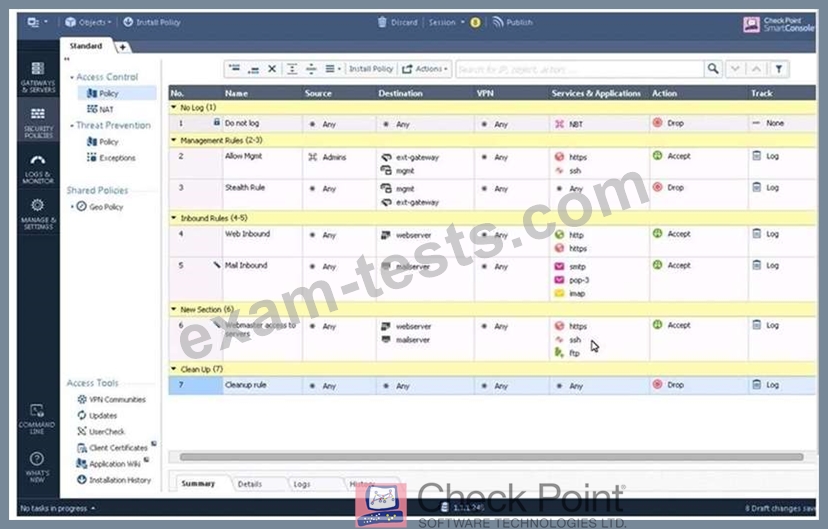The height and width of the screenshot is (529, 828).
Task: Click Drop action of Do not log rule
Action: [x=669, y=123]
